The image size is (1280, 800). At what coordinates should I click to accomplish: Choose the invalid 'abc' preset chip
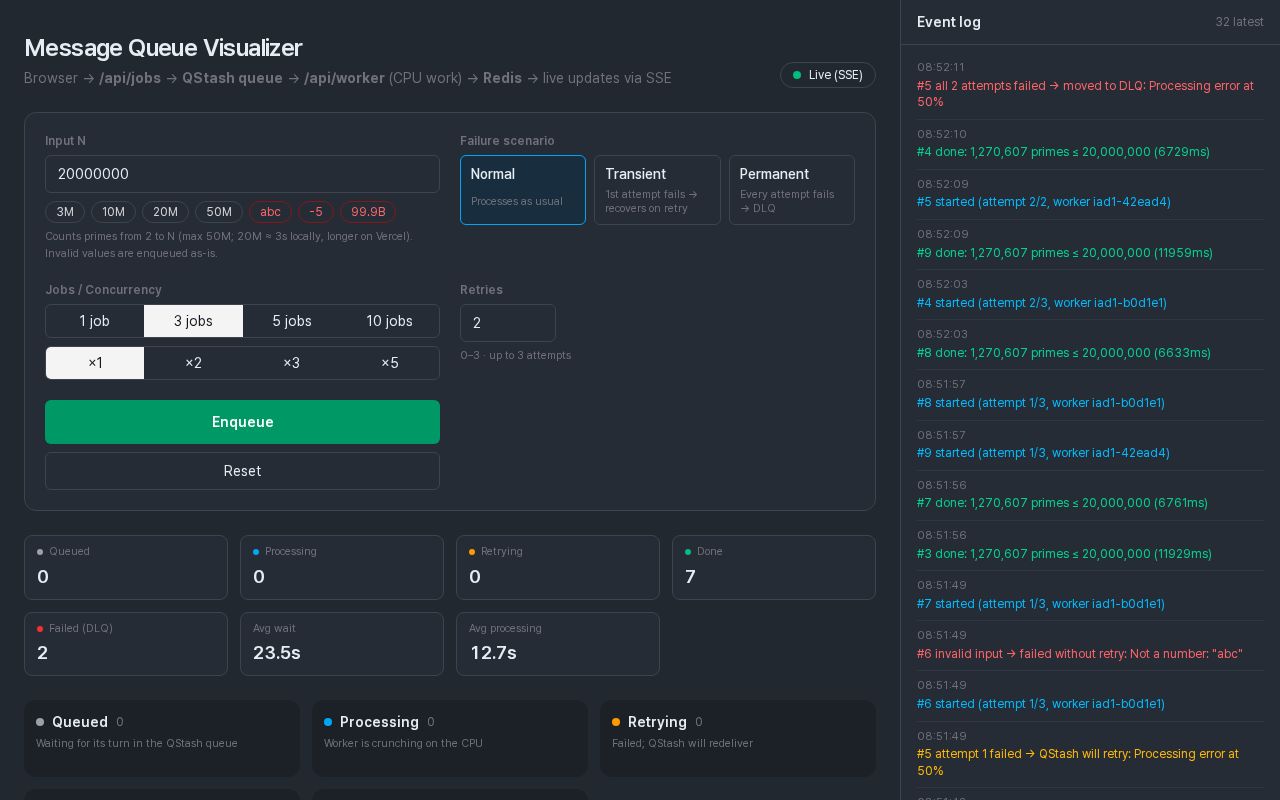[x=270, y=212]
